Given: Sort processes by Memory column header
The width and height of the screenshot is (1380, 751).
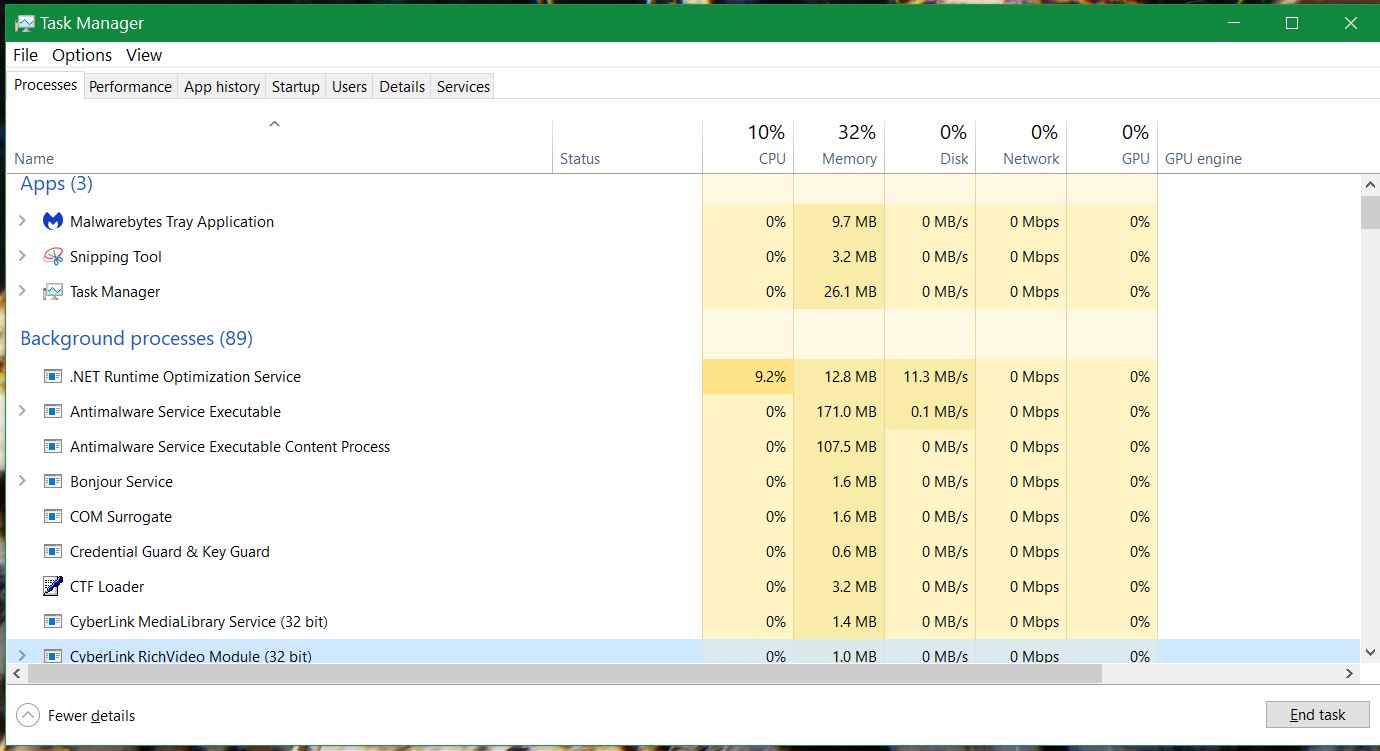Looking at the screenshot, I should pyautogui.click(x=848, y=158).
